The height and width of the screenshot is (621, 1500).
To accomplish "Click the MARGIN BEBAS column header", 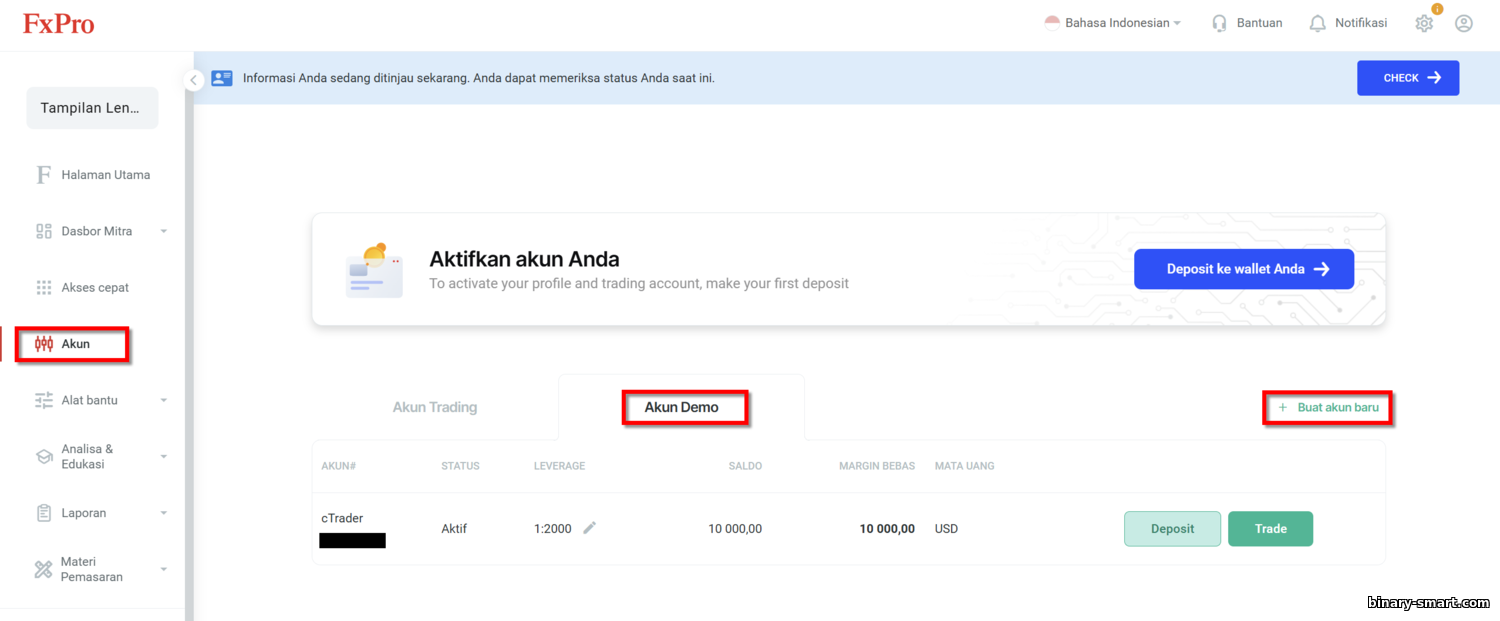I will tap(877, 466).
